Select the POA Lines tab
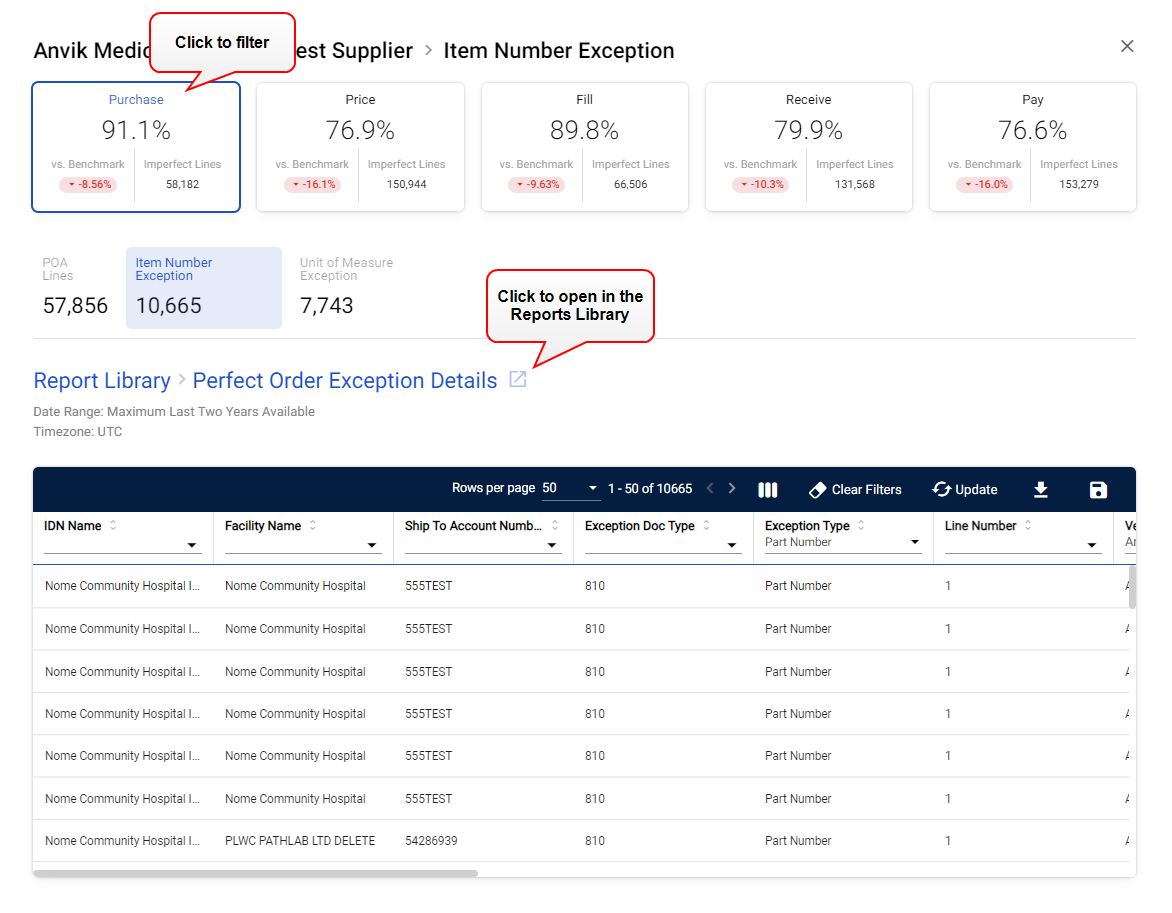Screen dimensions: 1172x913 pos(75,288)
